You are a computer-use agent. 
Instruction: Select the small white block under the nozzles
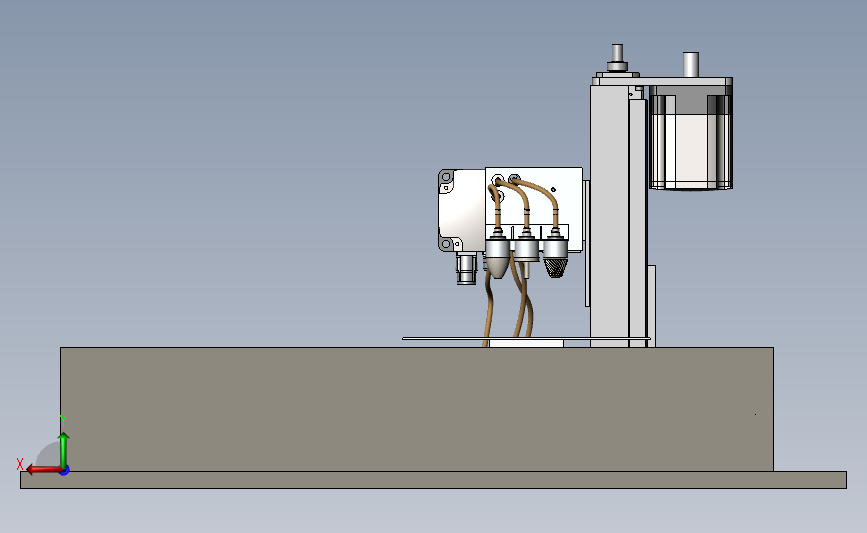click(526, 343)
